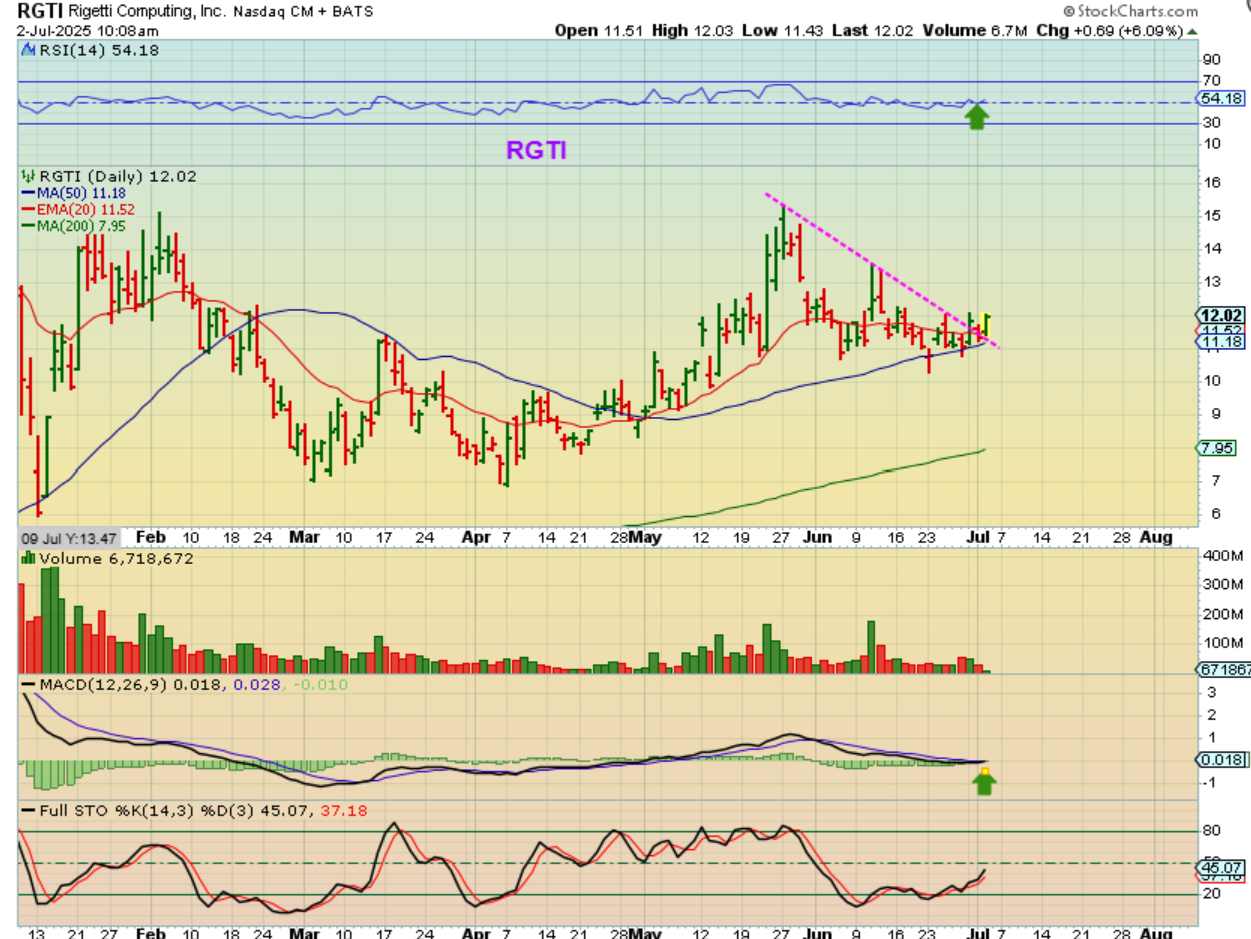Screen dimensions: 1251x939
Task: Click the purple RGTI chart title
Action: tap(536, 151)
